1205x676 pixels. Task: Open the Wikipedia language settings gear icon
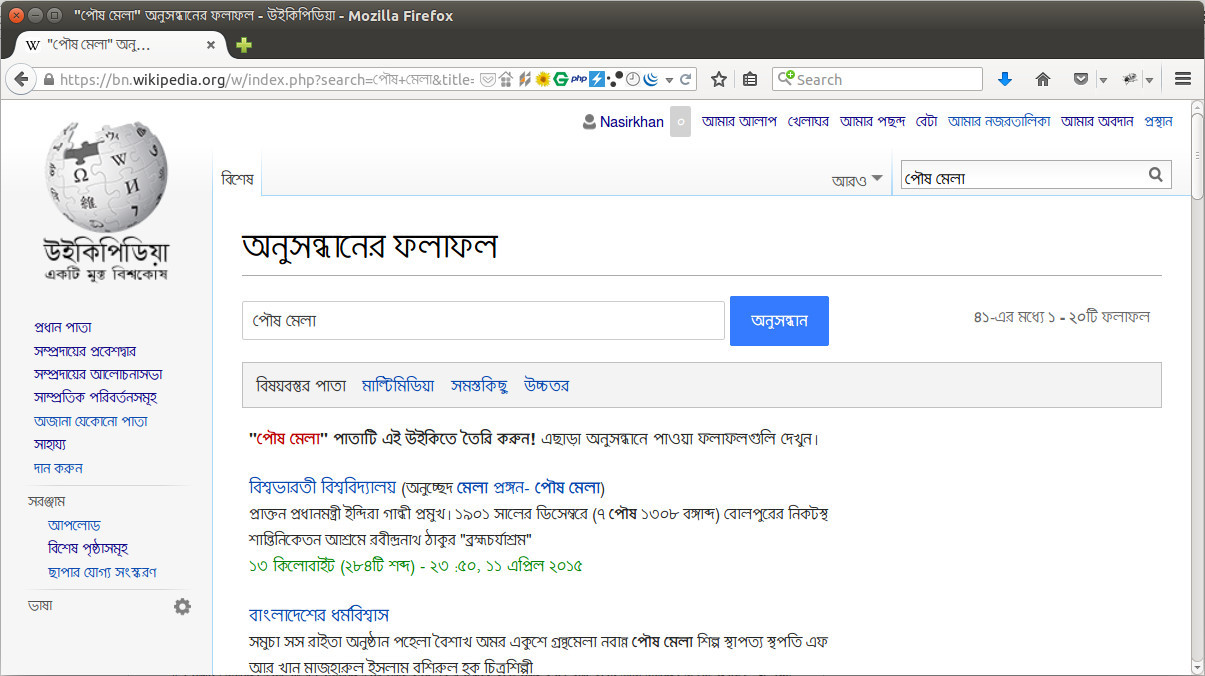pos(181,605)
